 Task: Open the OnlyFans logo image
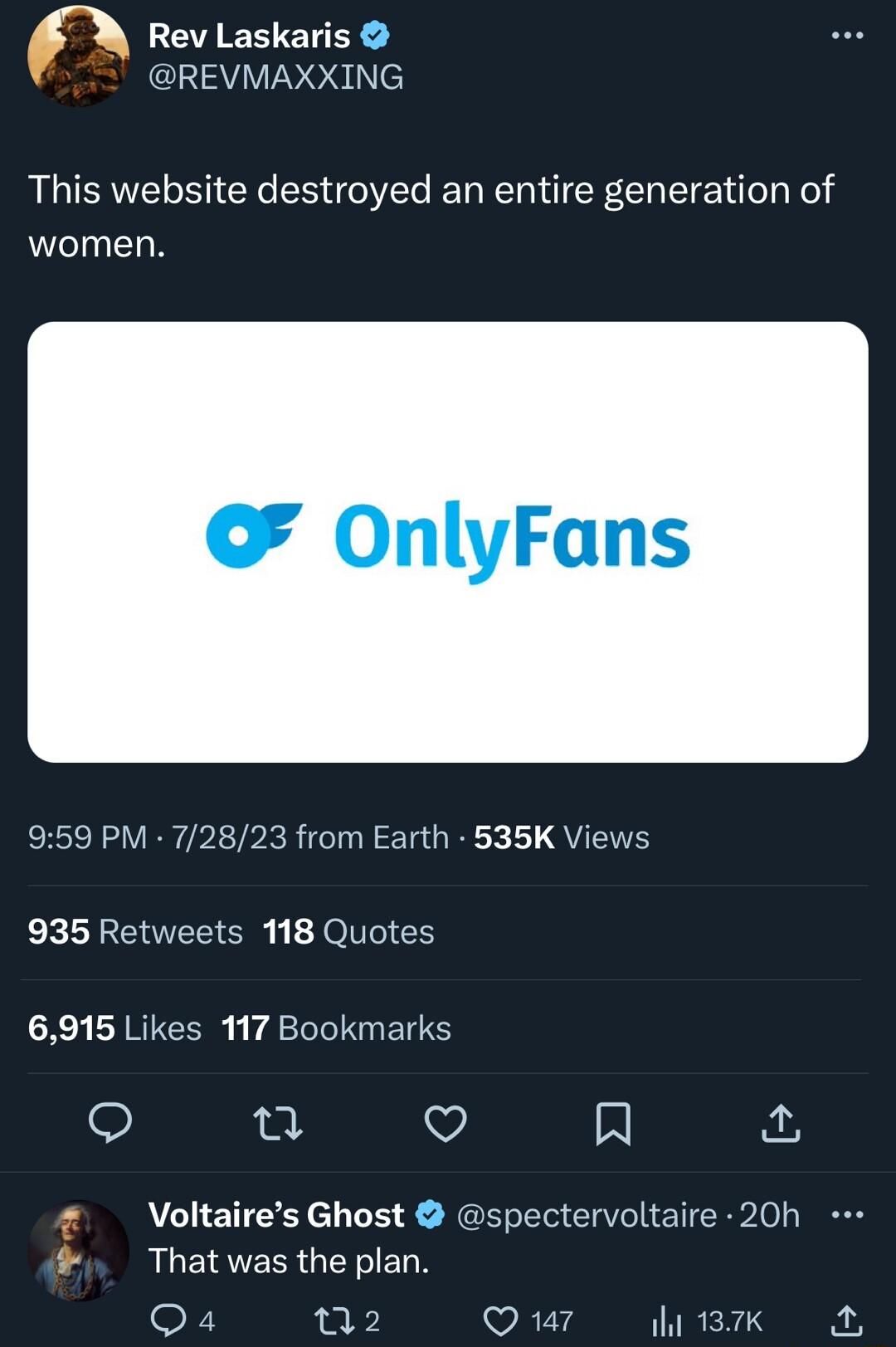tap(448, 542)
